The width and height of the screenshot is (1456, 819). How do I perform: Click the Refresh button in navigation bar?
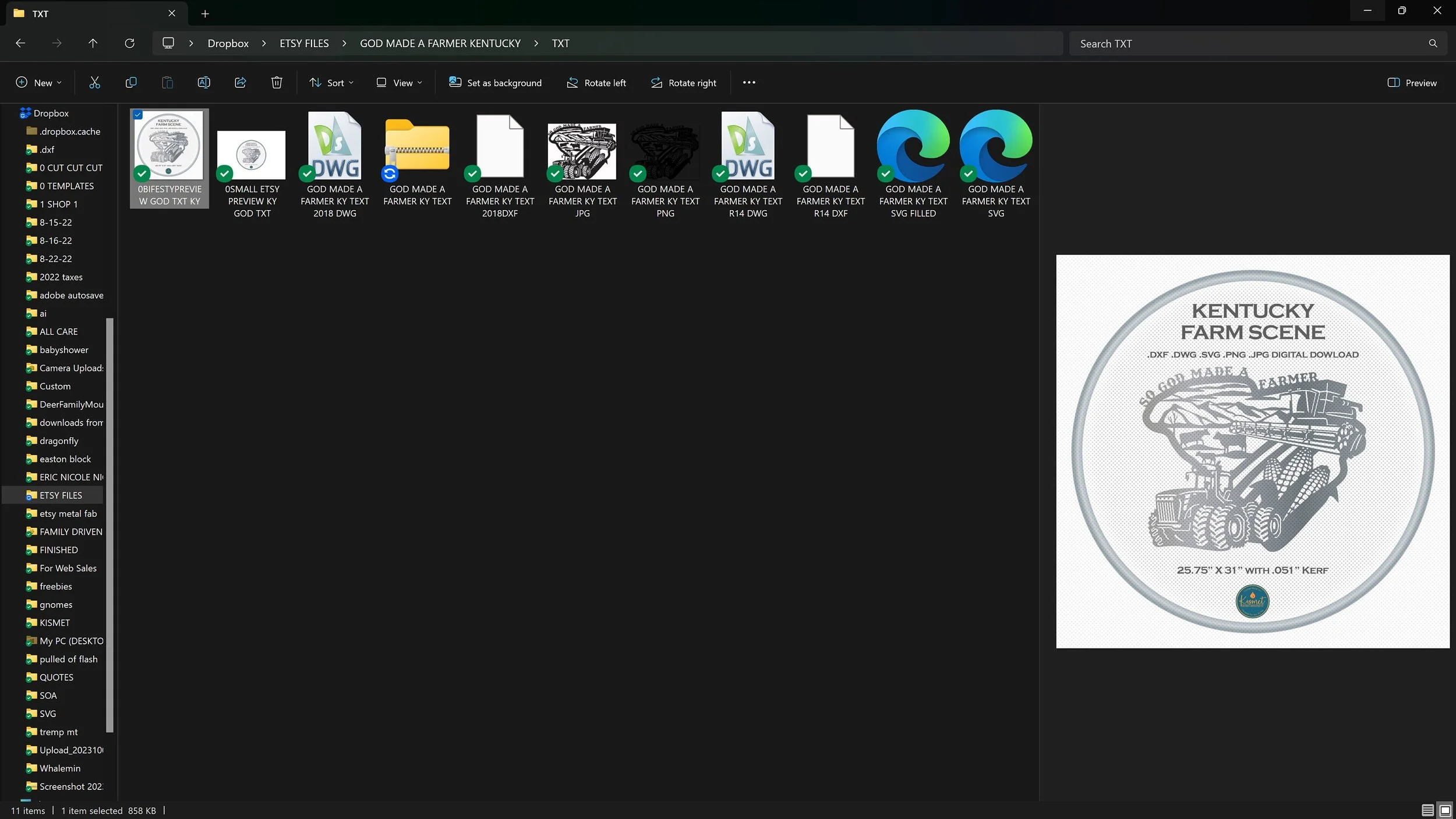tap(129, 43)
